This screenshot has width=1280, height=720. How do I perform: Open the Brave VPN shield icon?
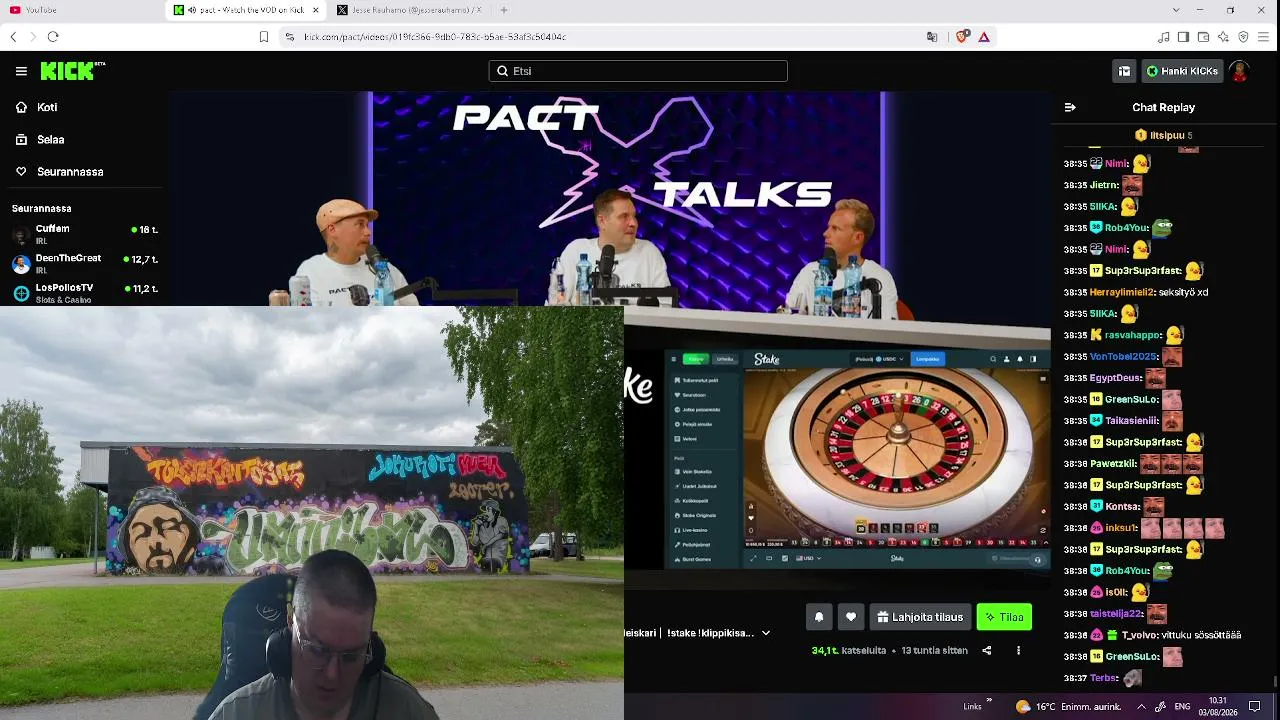(x=1243, y=37)
